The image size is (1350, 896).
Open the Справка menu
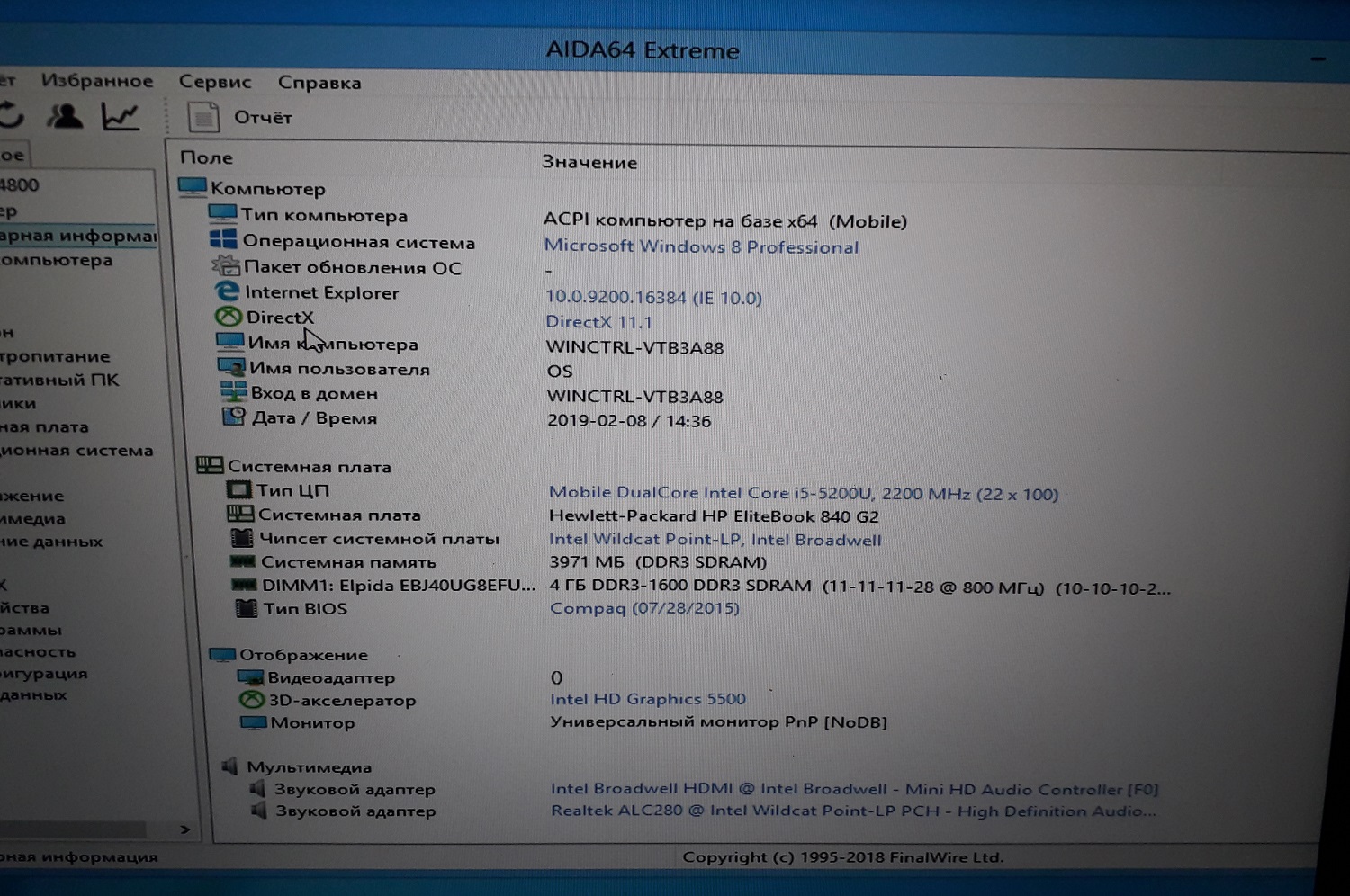(x=319, y=83)
